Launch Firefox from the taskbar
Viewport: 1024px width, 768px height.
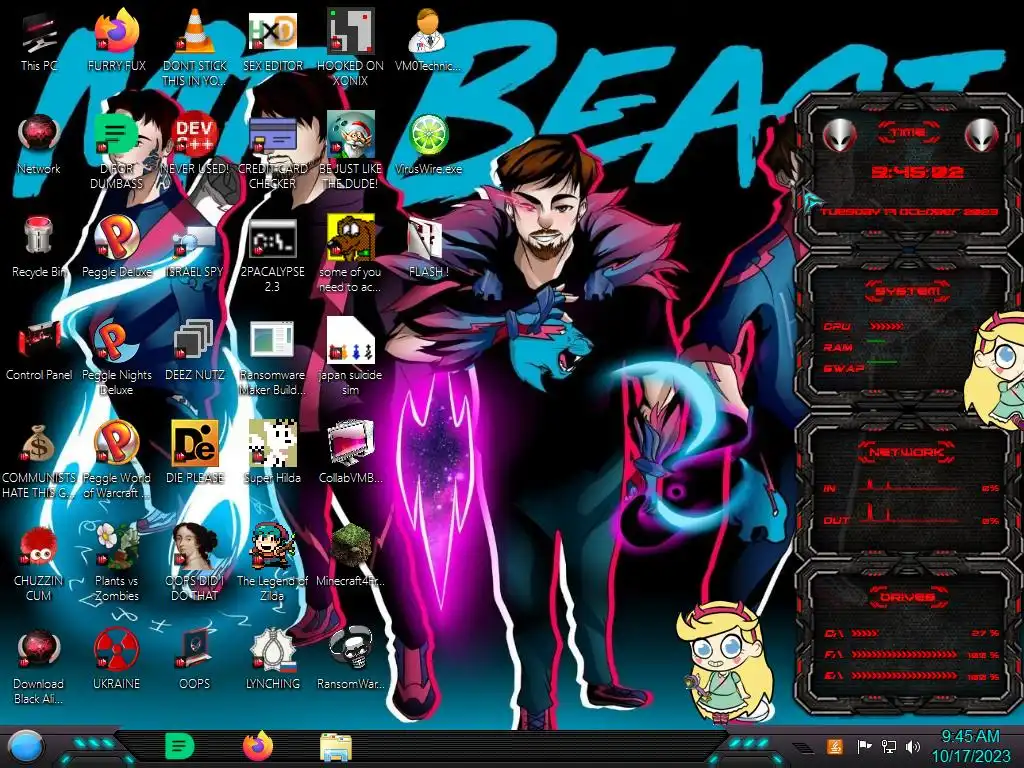(x=258, y=746)
